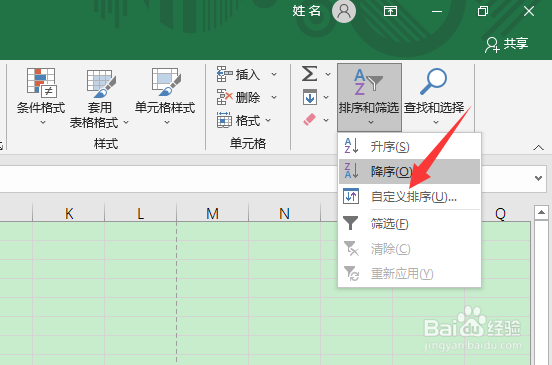Image resolution: width=552 pixels, height=365 pixels.
Task: Click the AutoSum sigma icon
Action: coord(309,74)
